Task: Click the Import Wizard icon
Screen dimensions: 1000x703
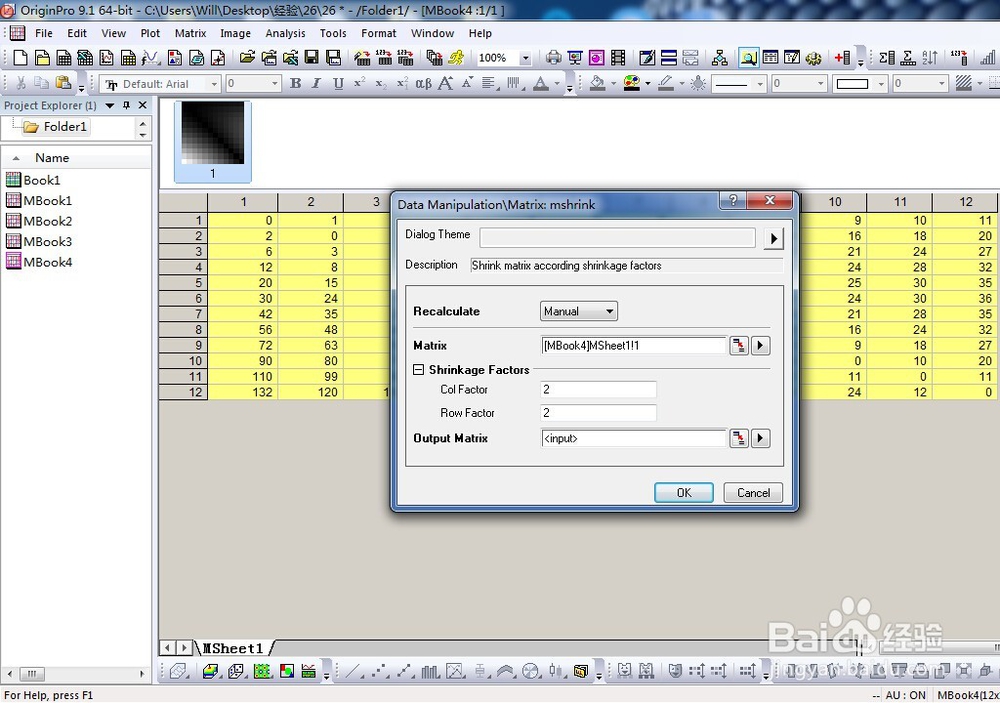Action: (362, 58)
